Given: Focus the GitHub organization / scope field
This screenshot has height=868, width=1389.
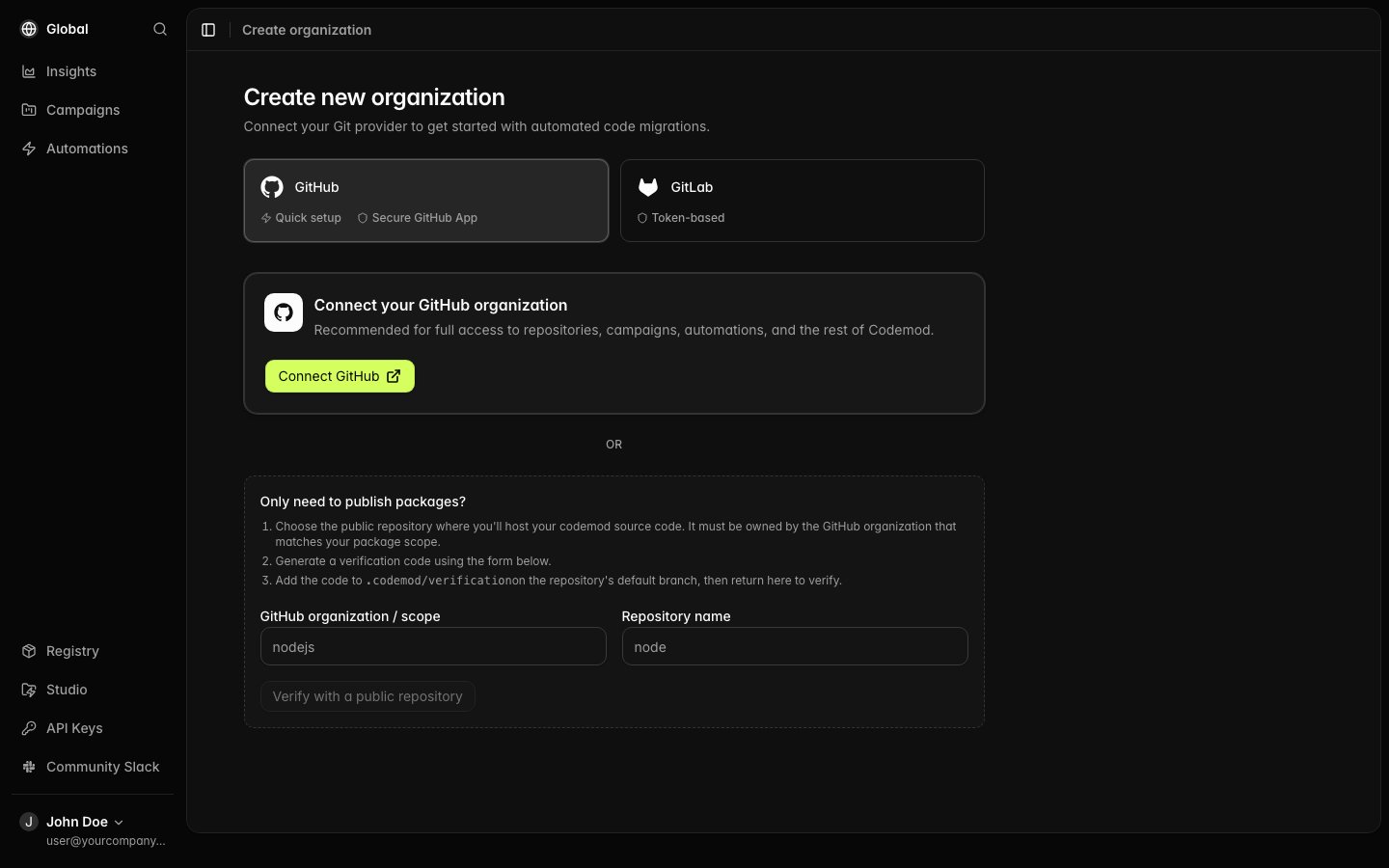Looking at the screenshot, I should 433,646.
